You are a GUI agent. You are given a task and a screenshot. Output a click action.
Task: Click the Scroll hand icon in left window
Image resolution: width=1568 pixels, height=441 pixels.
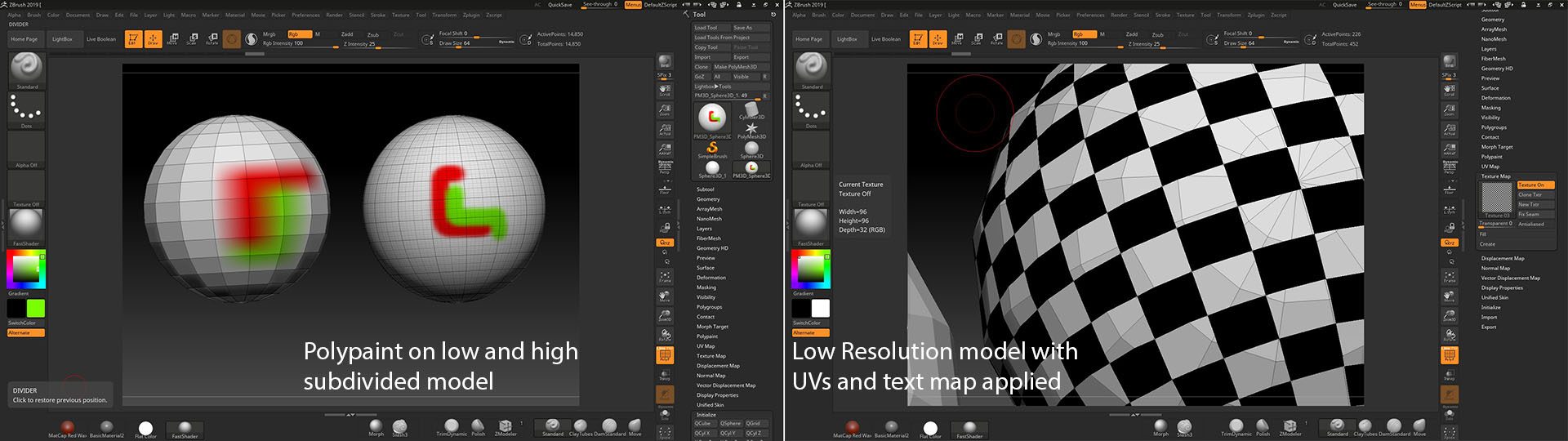665,90
